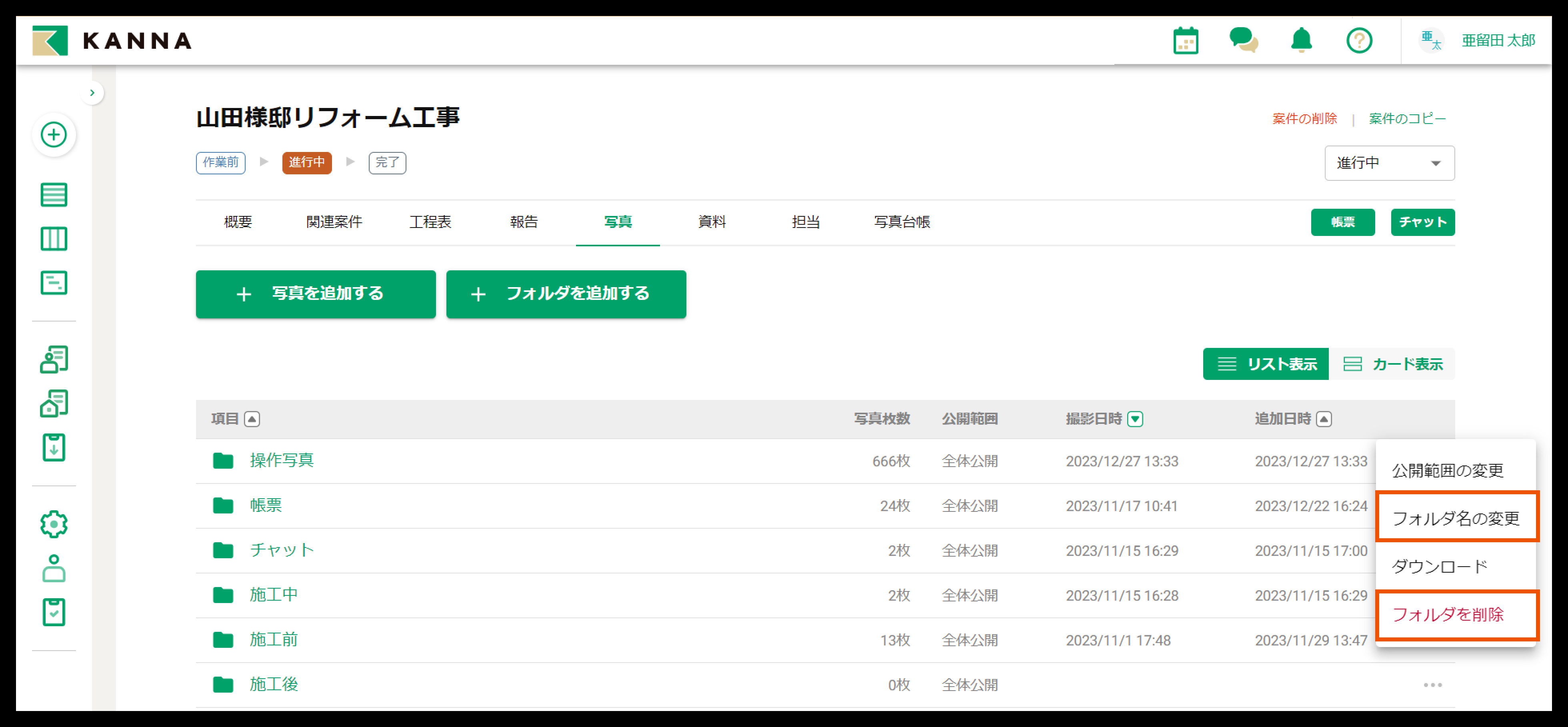Open the user profile sidebar icon

click(54, 568)
